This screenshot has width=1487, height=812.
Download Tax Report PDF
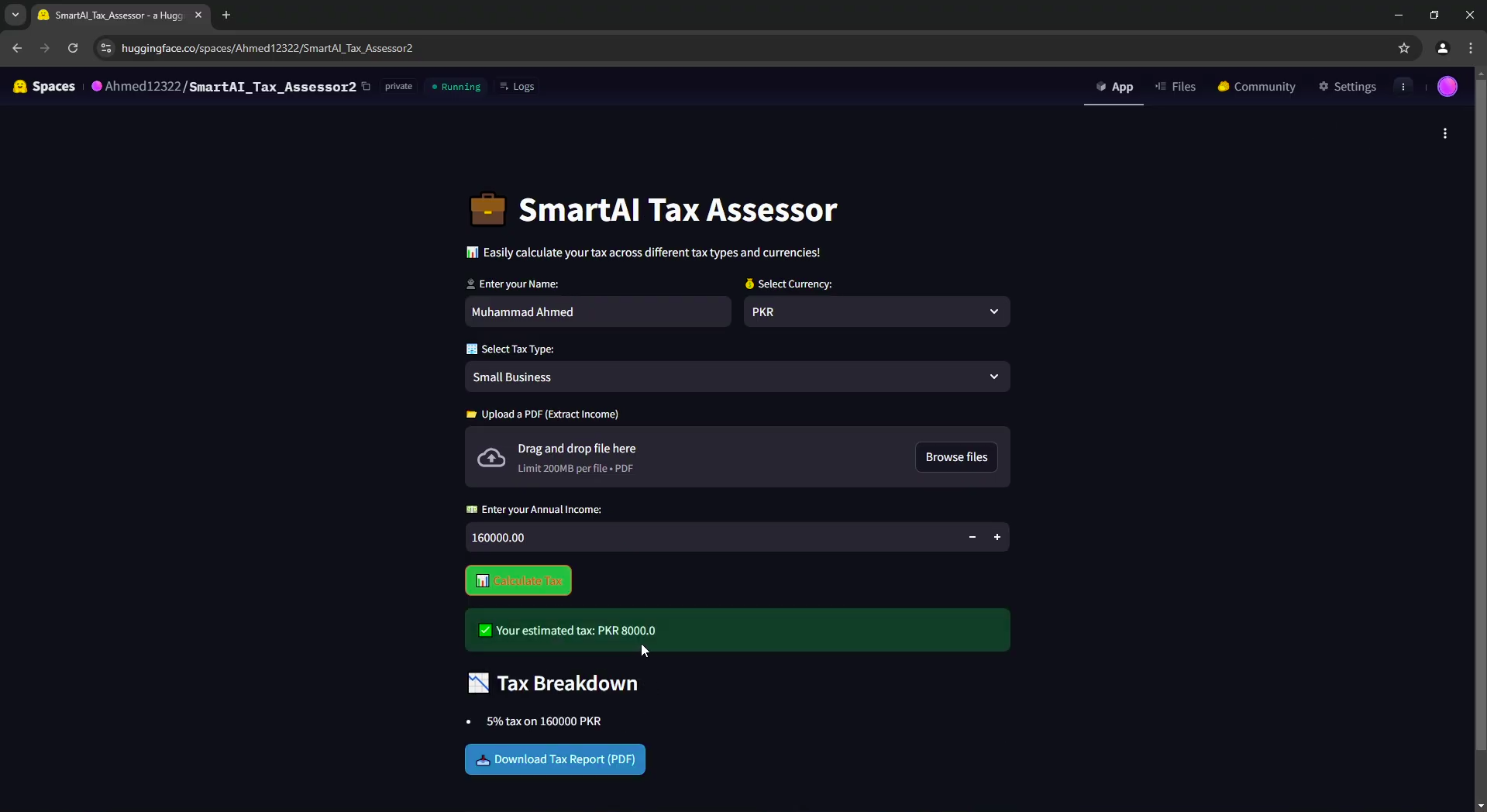coord(555,759)
